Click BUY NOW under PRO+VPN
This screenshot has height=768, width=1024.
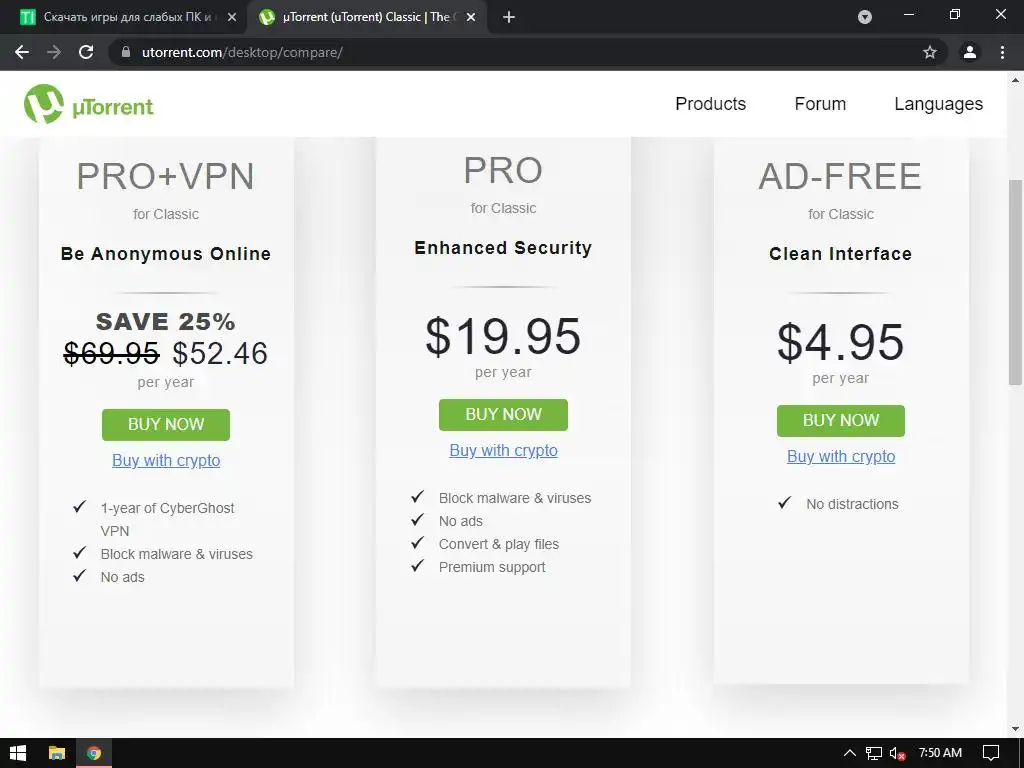point(166,424)
